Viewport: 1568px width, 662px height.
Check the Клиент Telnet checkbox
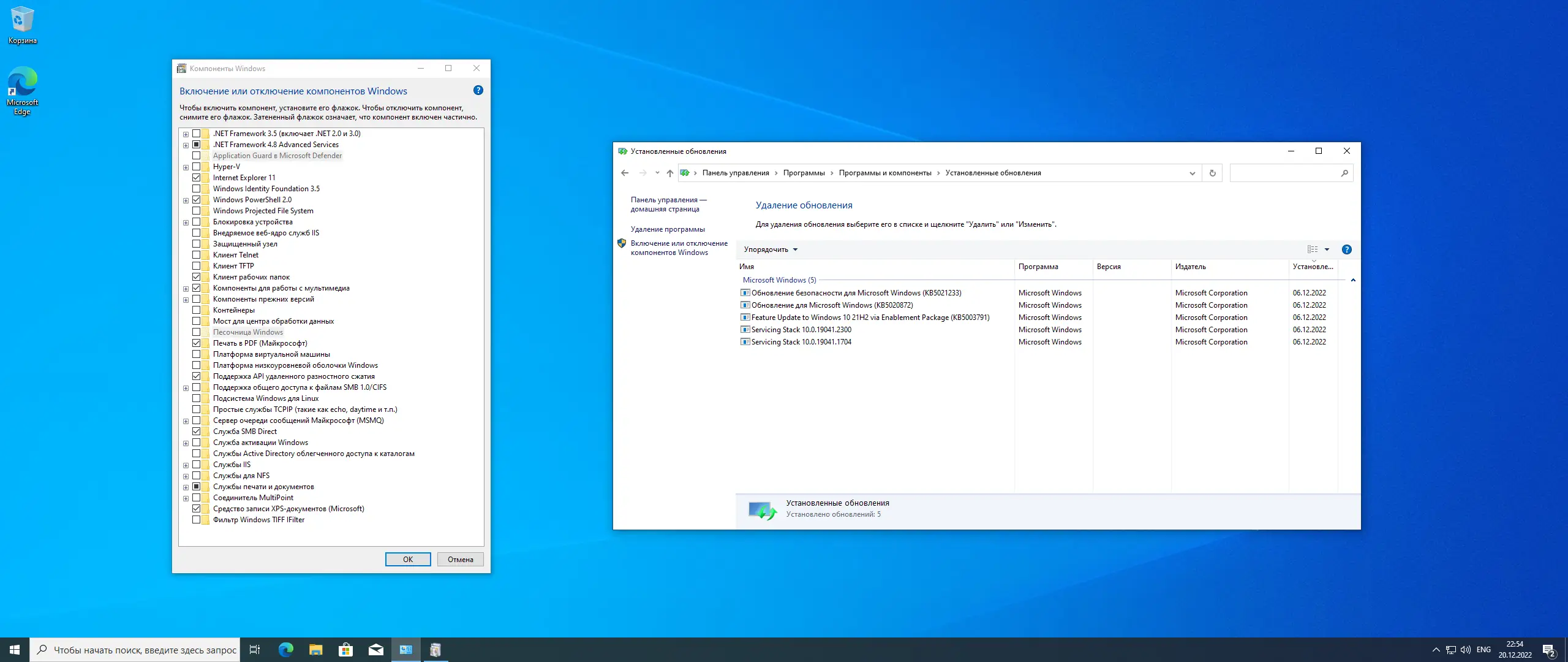pos(197,255)
